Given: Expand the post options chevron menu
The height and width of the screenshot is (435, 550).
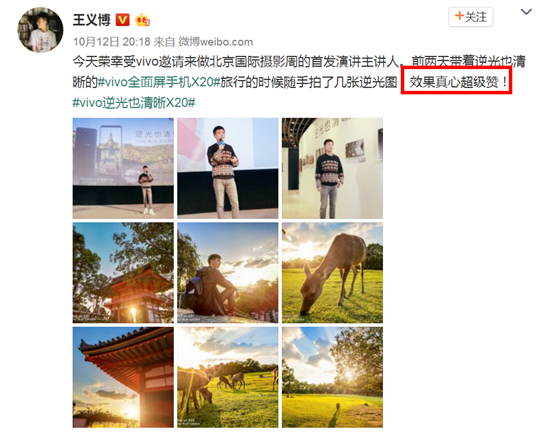Looking at the screenshot, I should (x=526, y=12).
